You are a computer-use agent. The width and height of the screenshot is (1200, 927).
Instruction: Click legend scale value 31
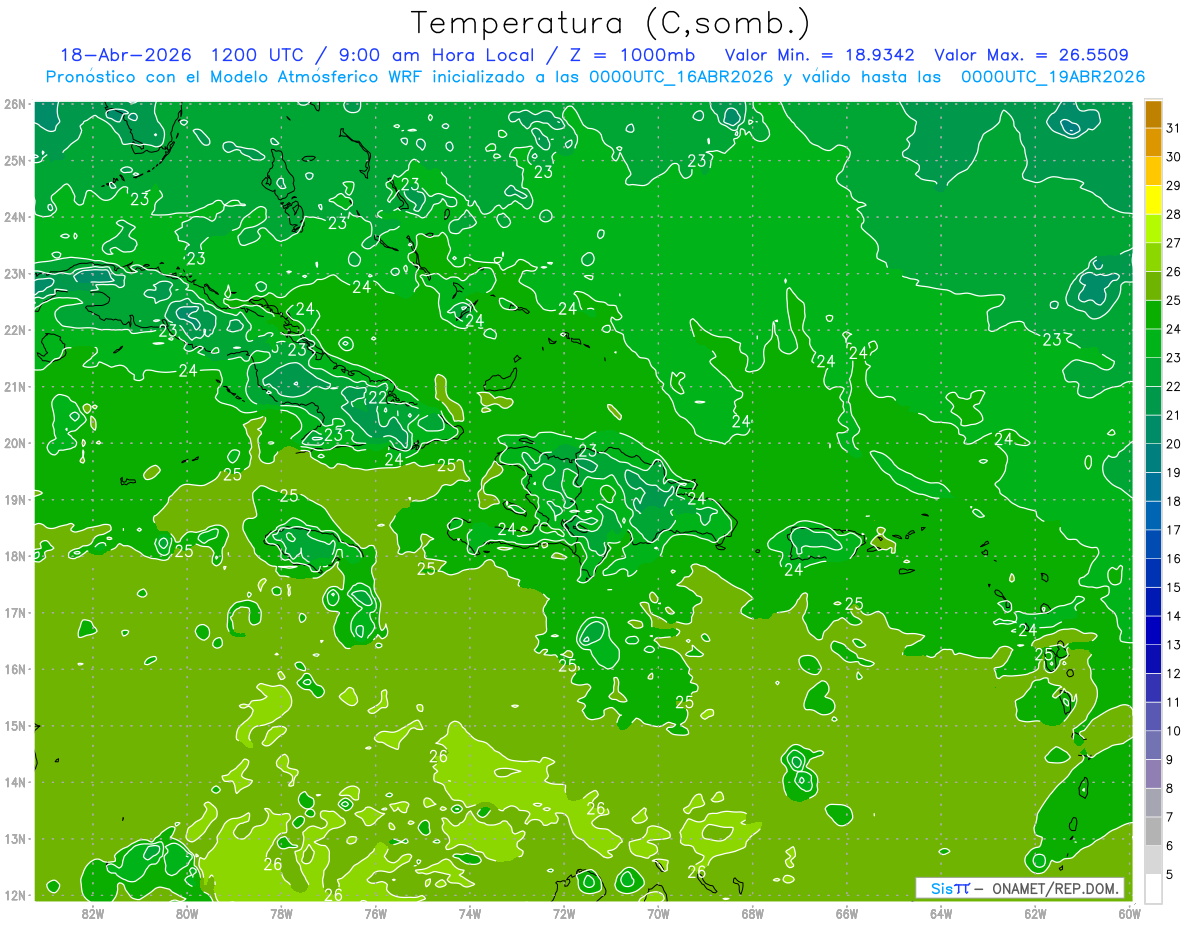click(1174, 128)
